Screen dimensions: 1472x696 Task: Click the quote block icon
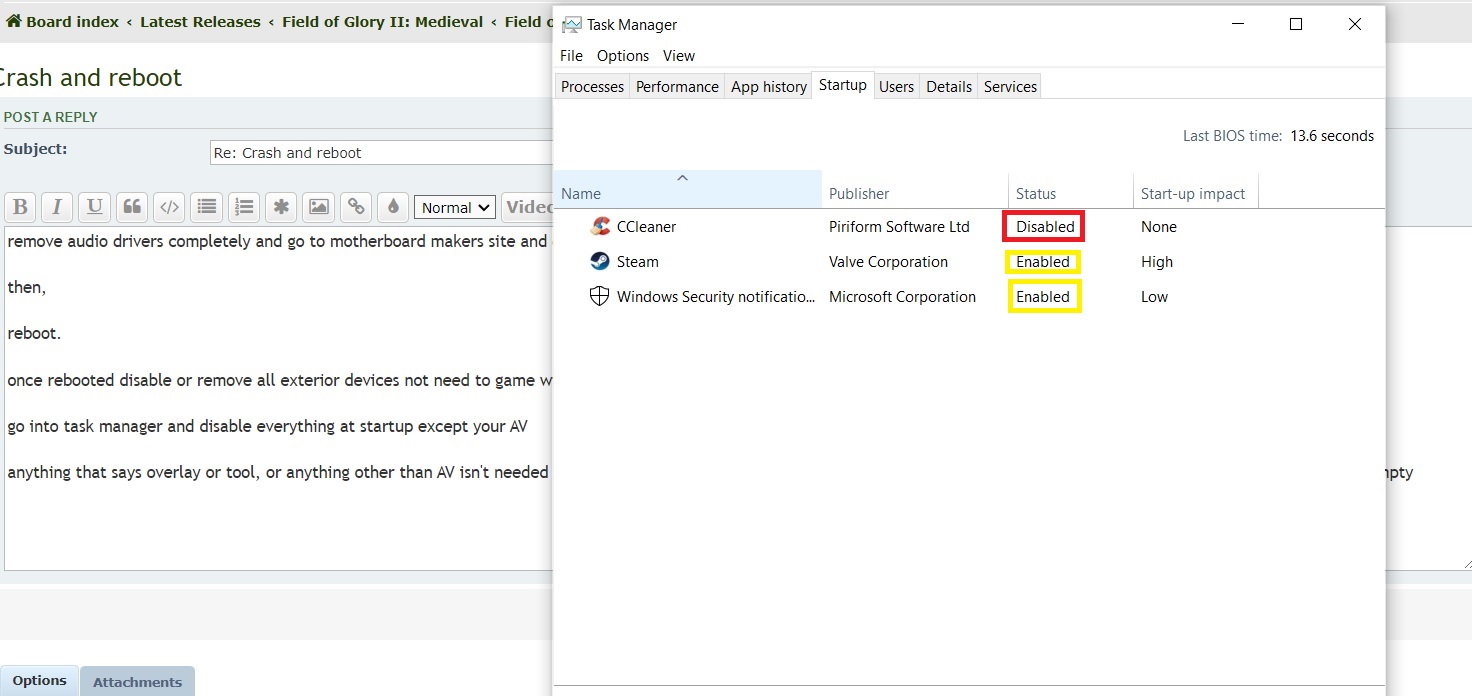132,207
